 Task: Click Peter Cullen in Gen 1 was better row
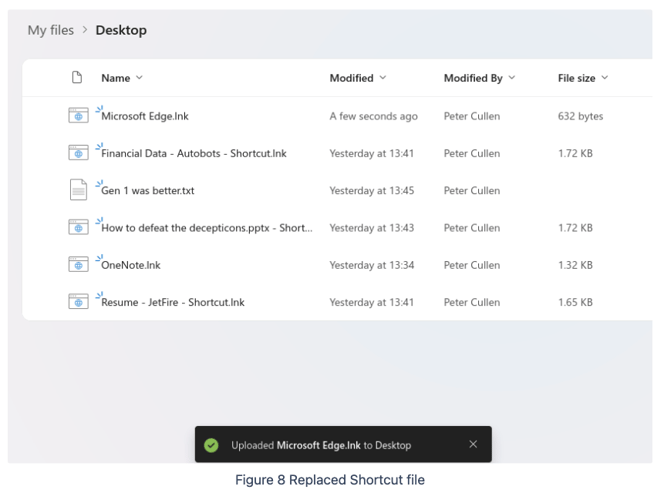[472, 191]
